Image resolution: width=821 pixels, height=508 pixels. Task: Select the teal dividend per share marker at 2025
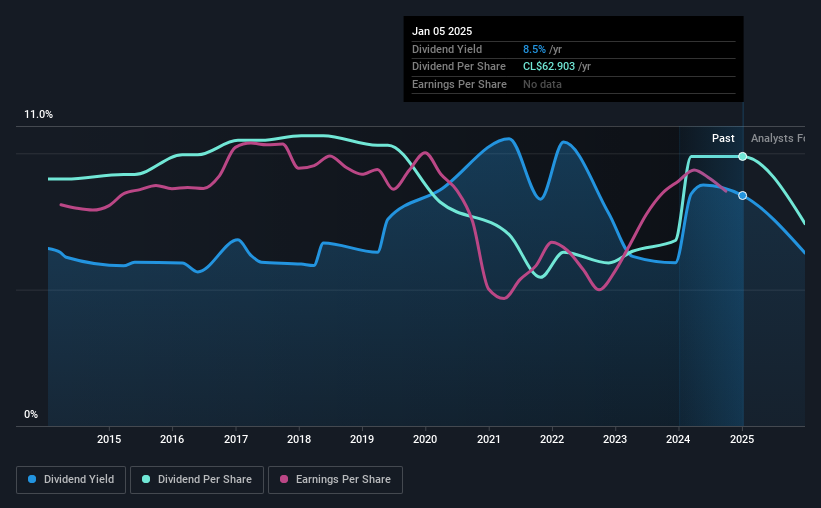click(x=742, y=156)
